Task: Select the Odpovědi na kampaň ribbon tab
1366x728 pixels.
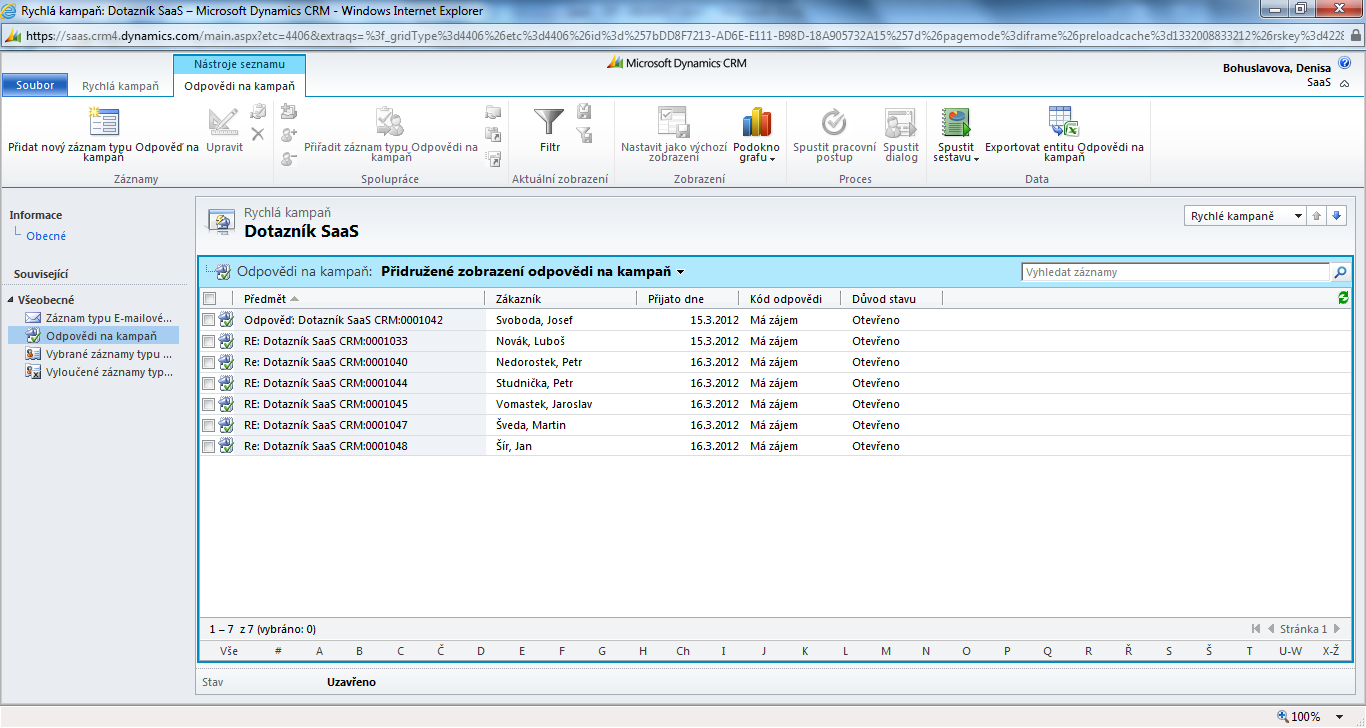Action: click(x=239, y=86)
